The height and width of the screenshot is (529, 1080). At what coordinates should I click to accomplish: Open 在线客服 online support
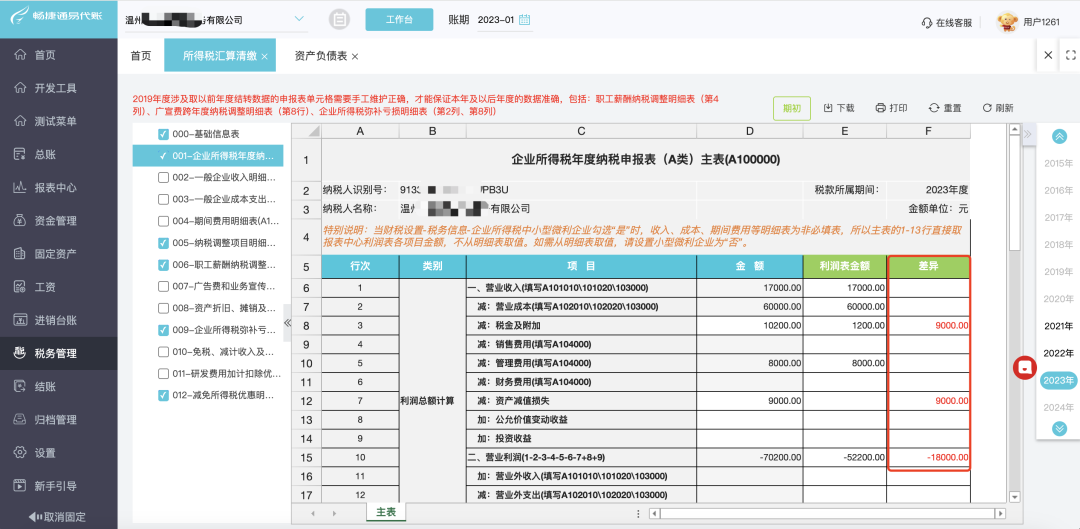click(x=947, y=22)
